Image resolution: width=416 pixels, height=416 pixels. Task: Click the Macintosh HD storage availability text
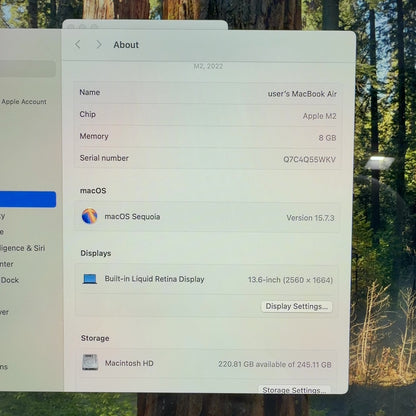pos(275,364)
